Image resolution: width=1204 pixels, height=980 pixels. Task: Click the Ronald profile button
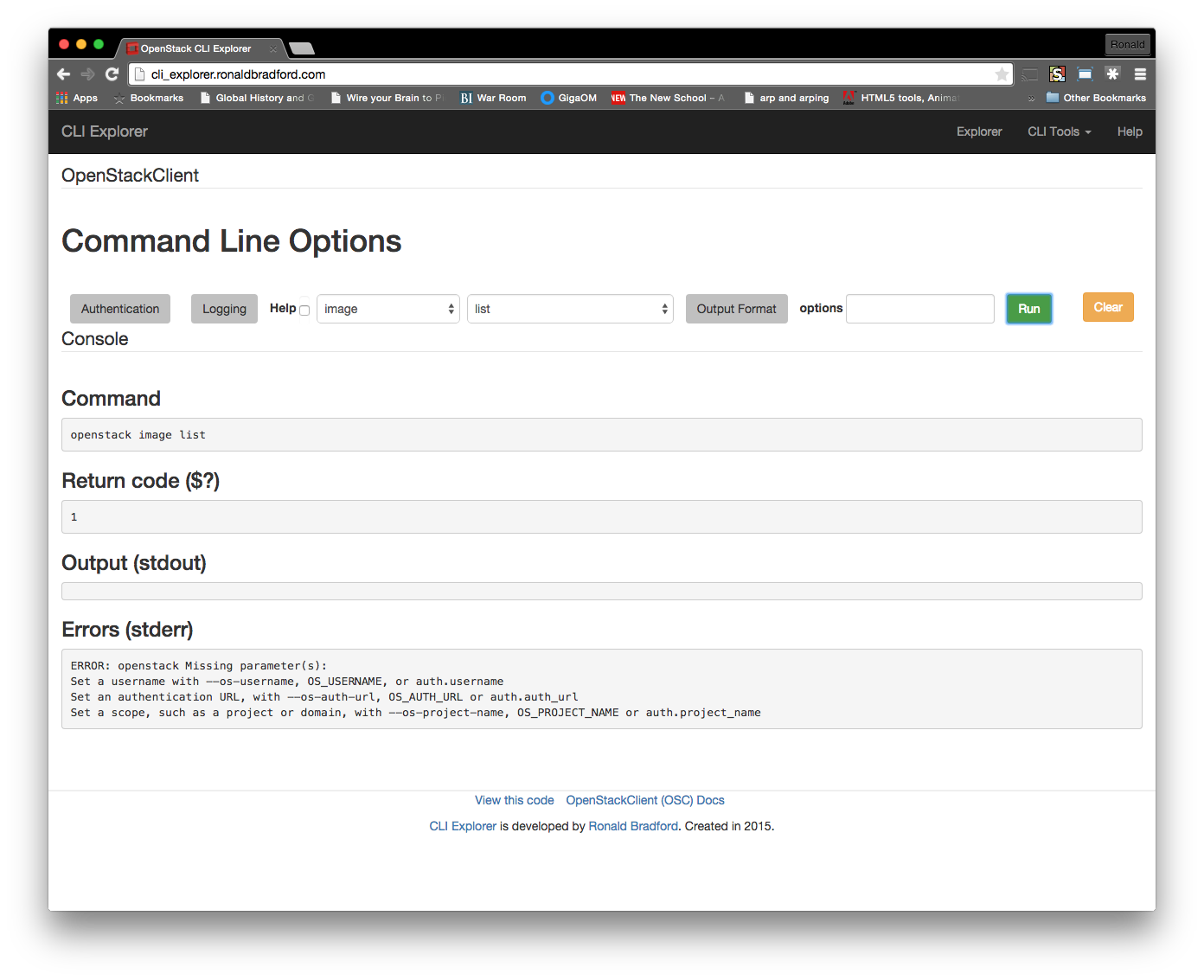1128,44
